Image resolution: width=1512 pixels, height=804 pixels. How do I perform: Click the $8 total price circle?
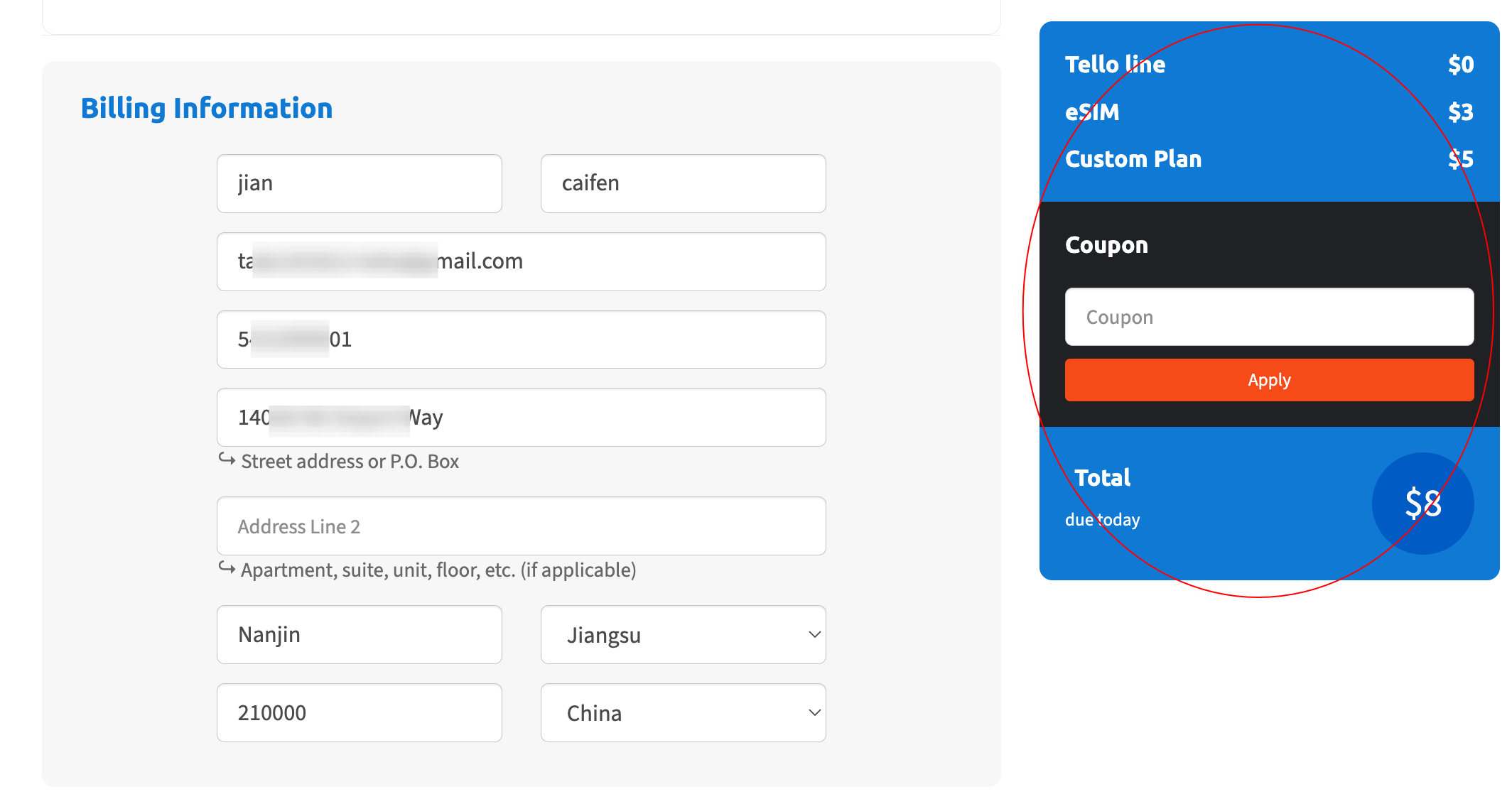(x=1423, y=503)
